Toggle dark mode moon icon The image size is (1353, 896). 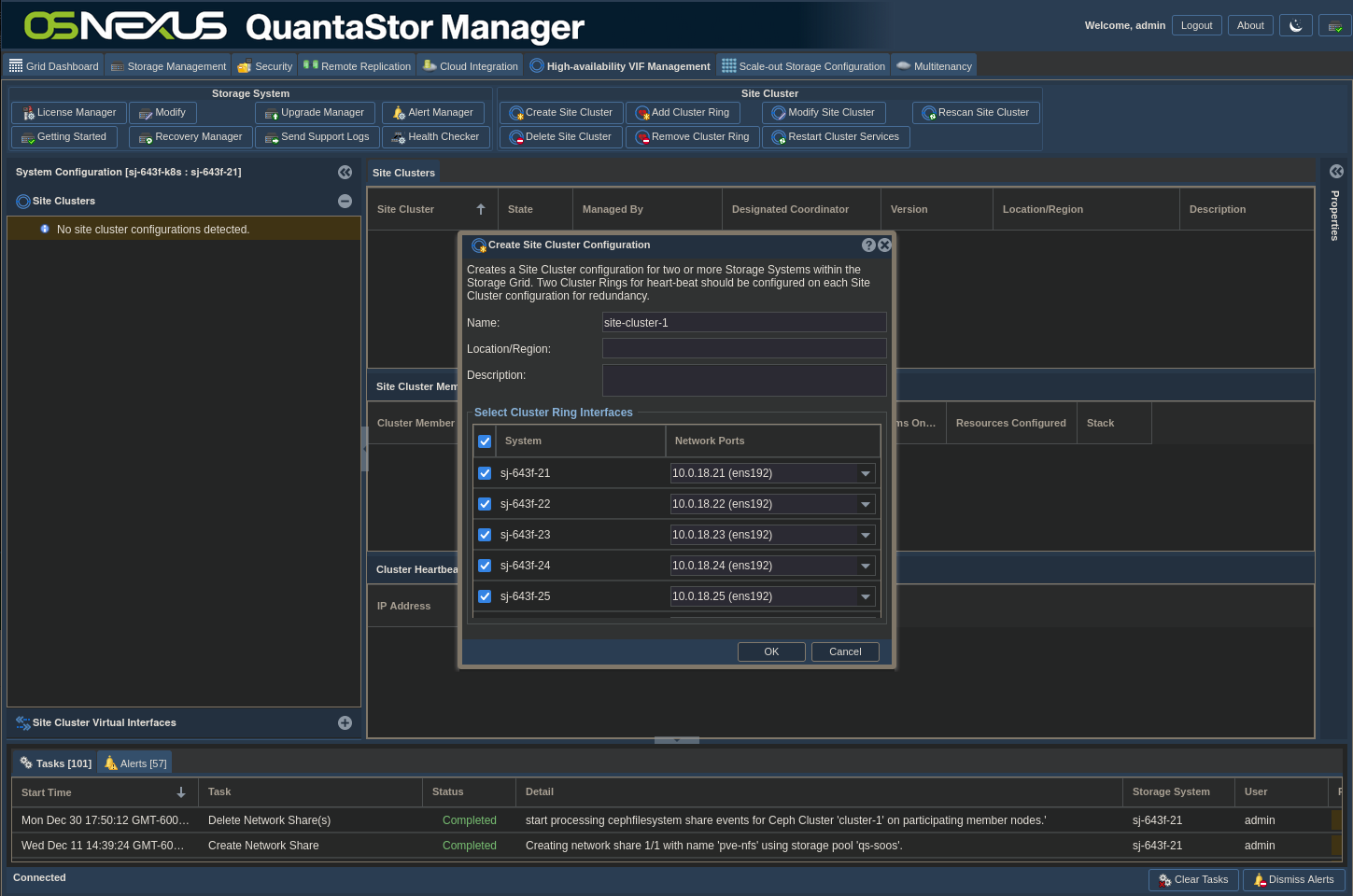[x=1295, y=26]
